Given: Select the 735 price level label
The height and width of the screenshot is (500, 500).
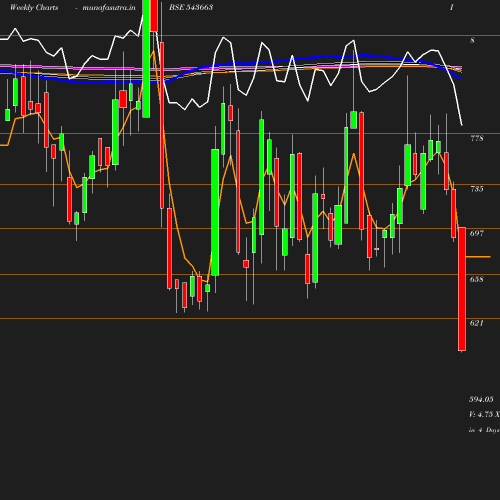Looking at the screenshot, I should pos(477,189).
